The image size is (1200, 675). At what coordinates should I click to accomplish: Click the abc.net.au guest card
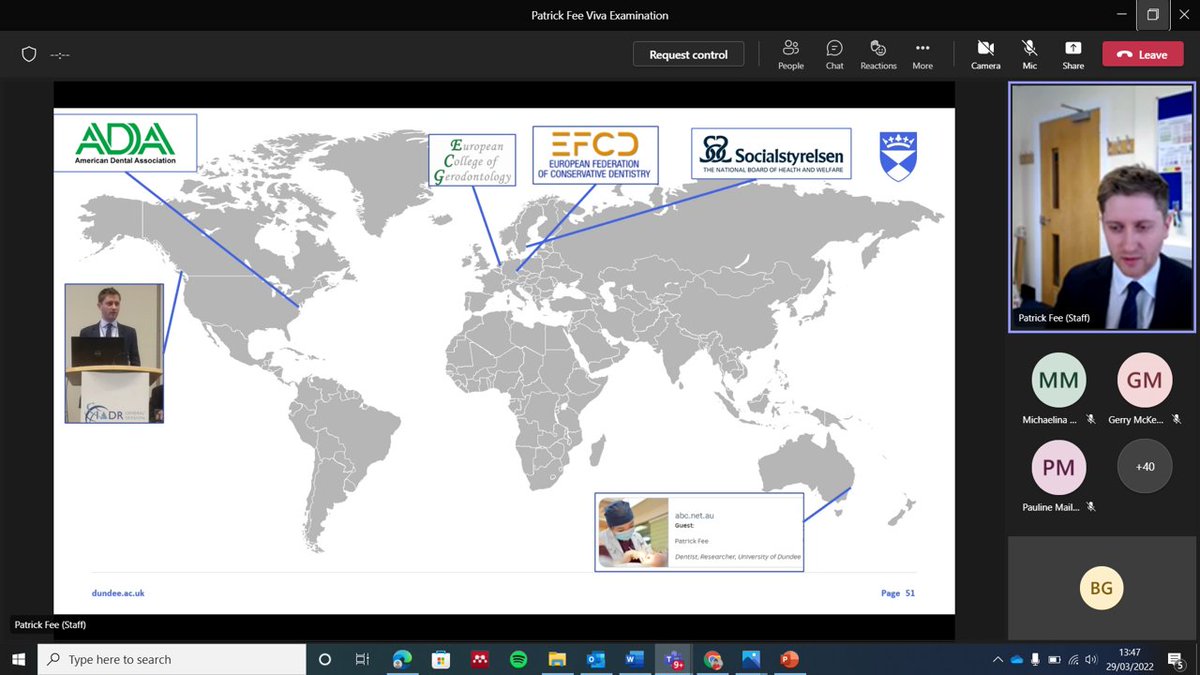(699, 531)
